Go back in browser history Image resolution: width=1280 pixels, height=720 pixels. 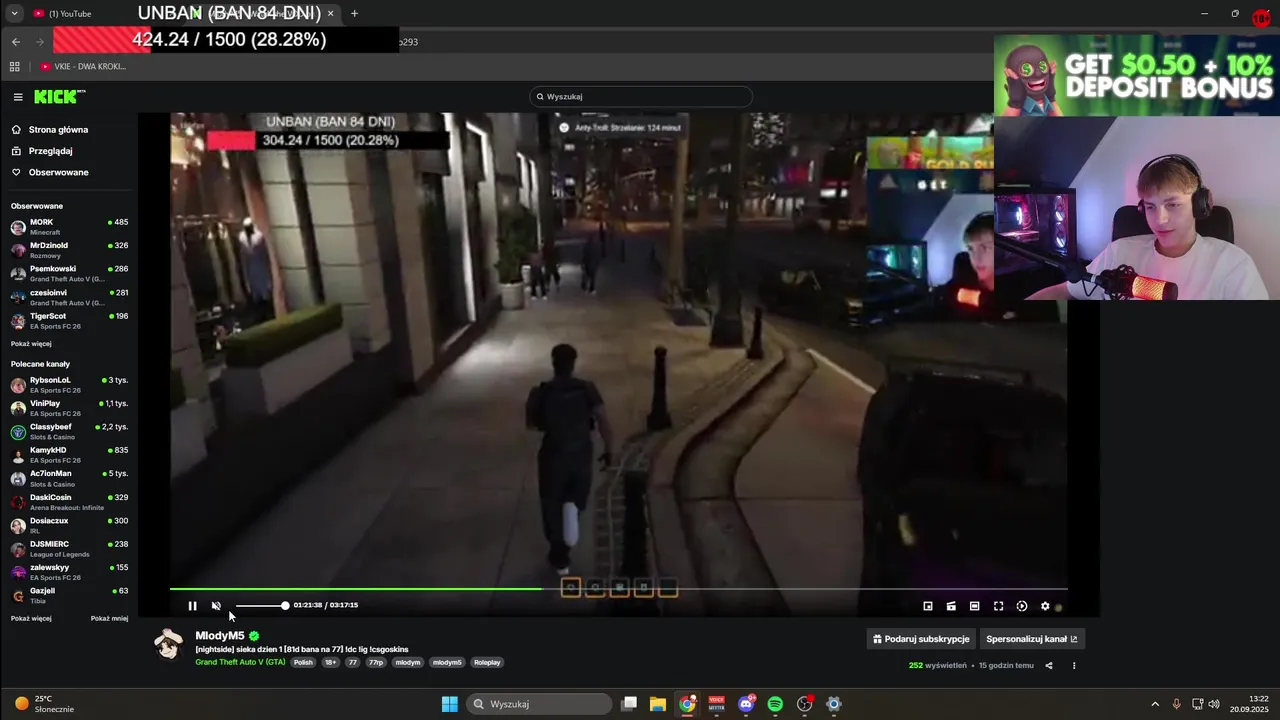pos(16,42)
